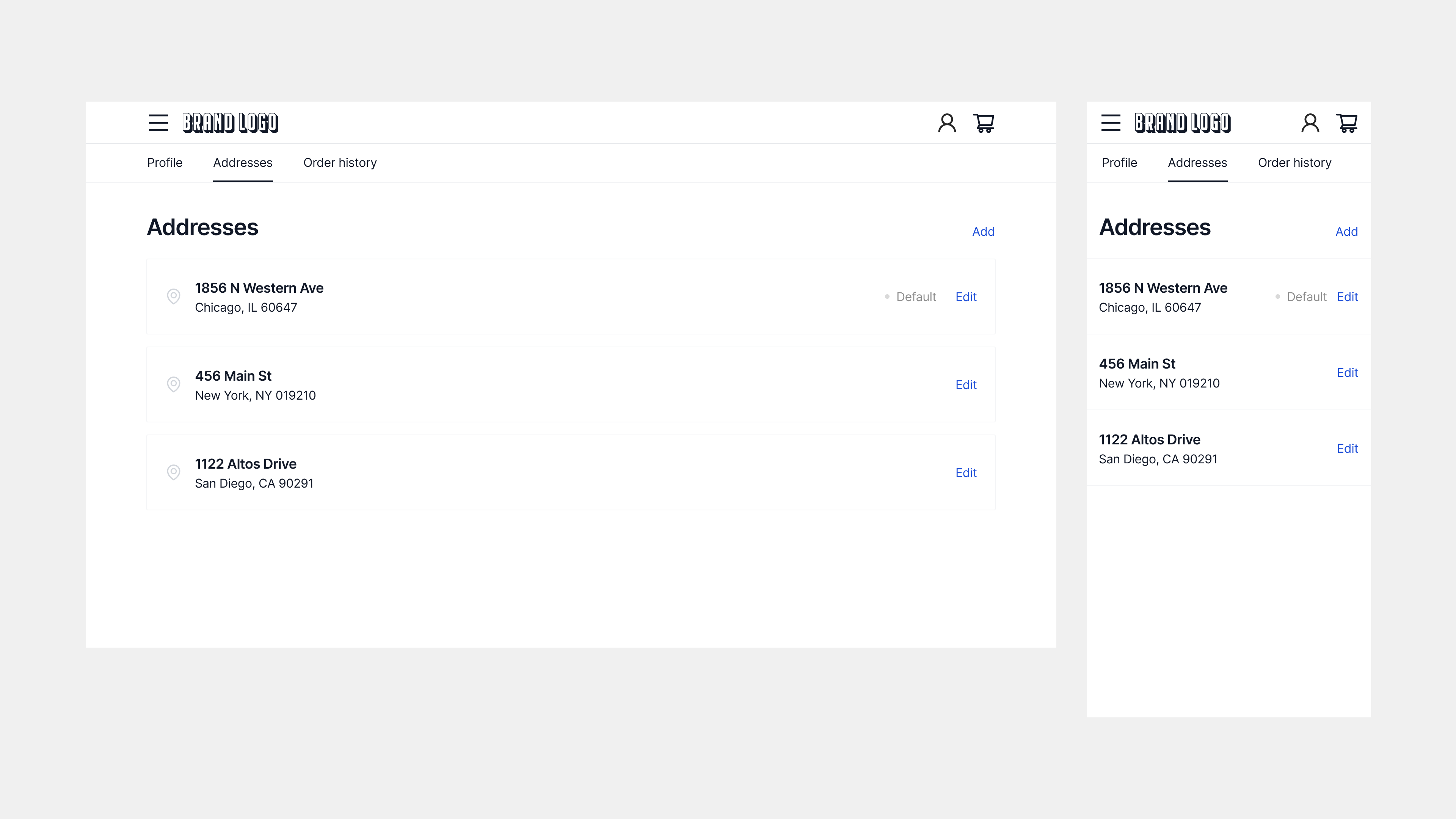
Task: Switch to Order history tab in desktop layout
Action: (x=340, y=163)
